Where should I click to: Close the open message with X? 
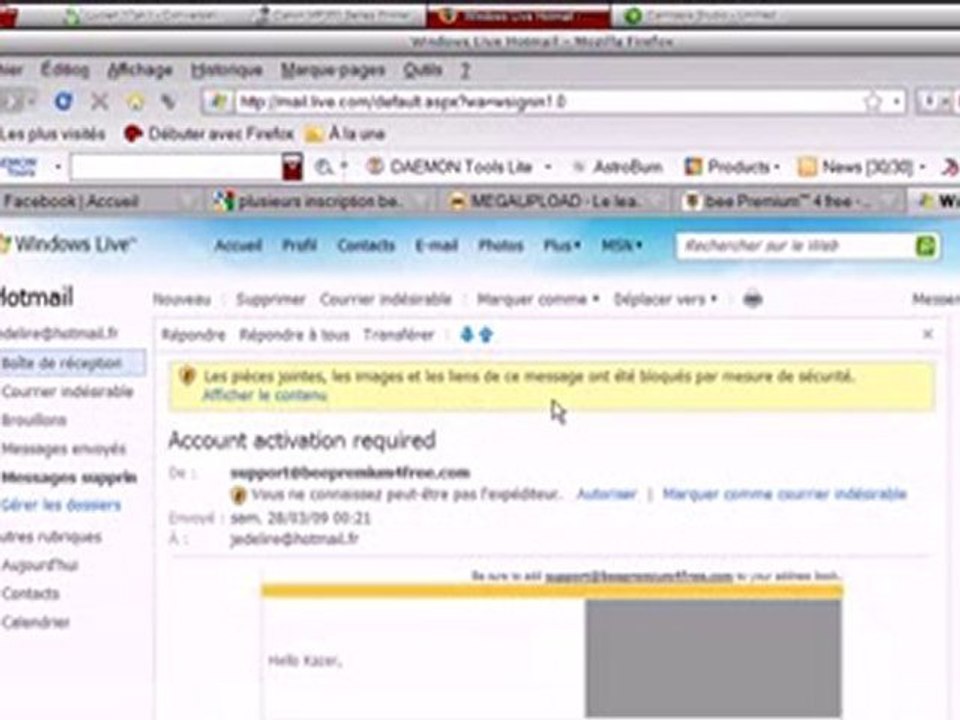[x=928, y=334]
